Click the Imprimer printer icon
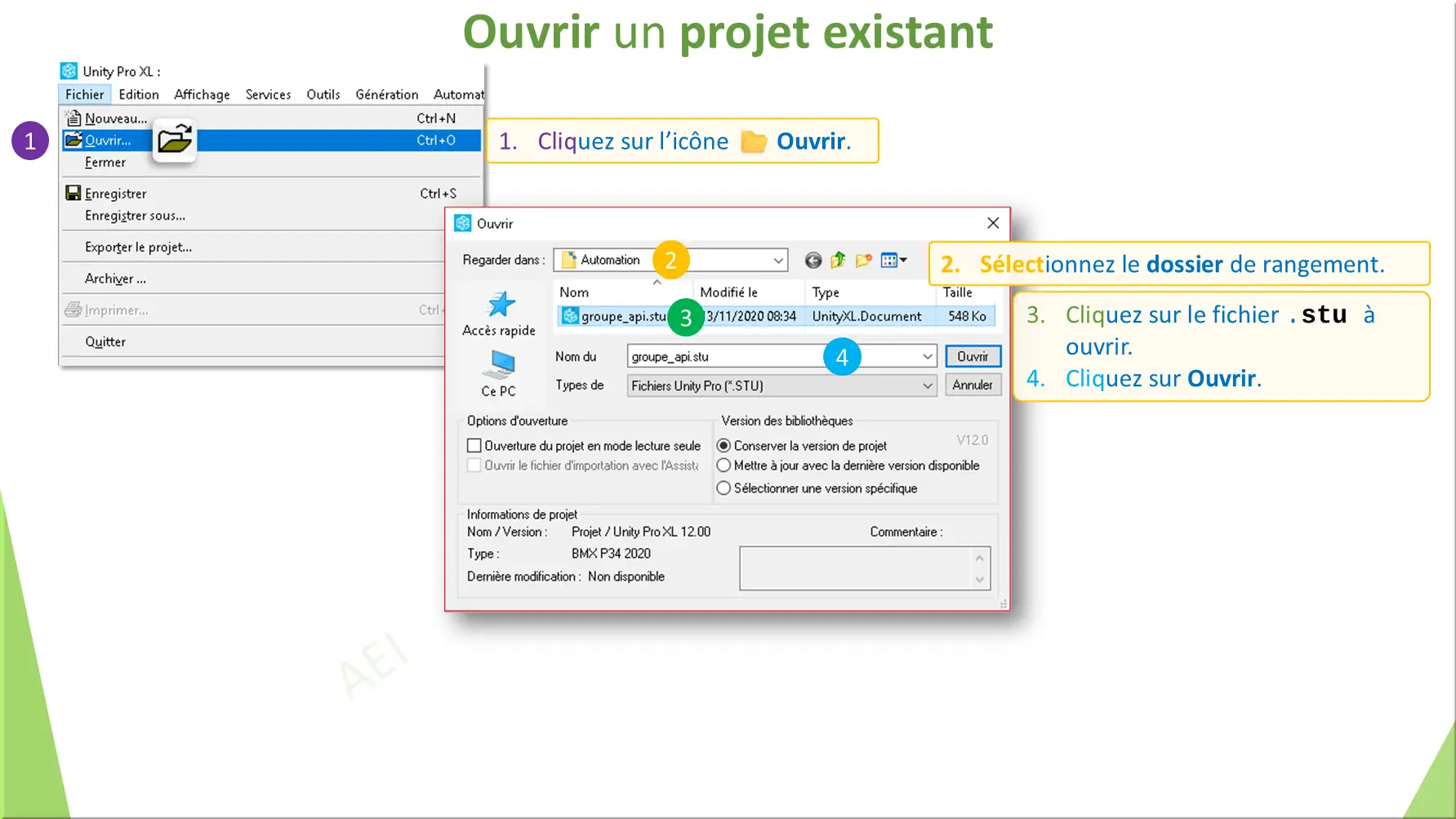The height and width of the screenshot is (819, 1456). point(73,309)
